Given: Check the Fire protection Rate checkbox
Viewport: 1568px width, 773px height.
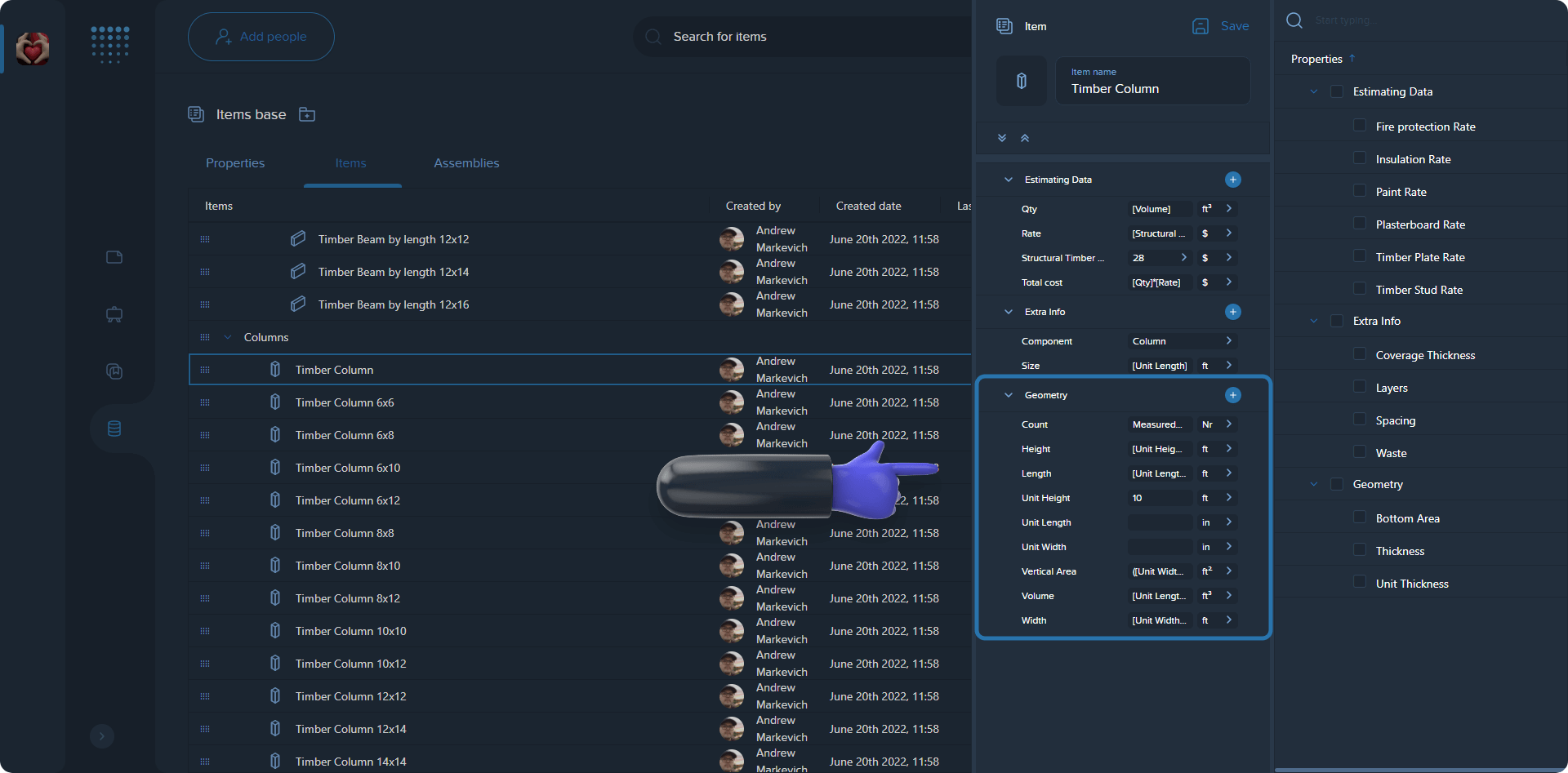Looking at the screenshot, I should pos(1360,125).
